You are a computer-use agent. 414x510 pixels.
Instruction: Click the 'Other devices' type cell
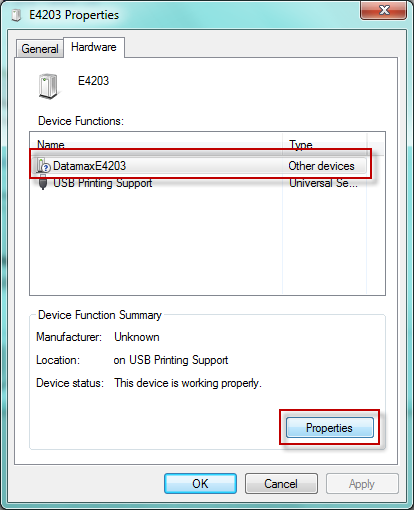(321, 166)
